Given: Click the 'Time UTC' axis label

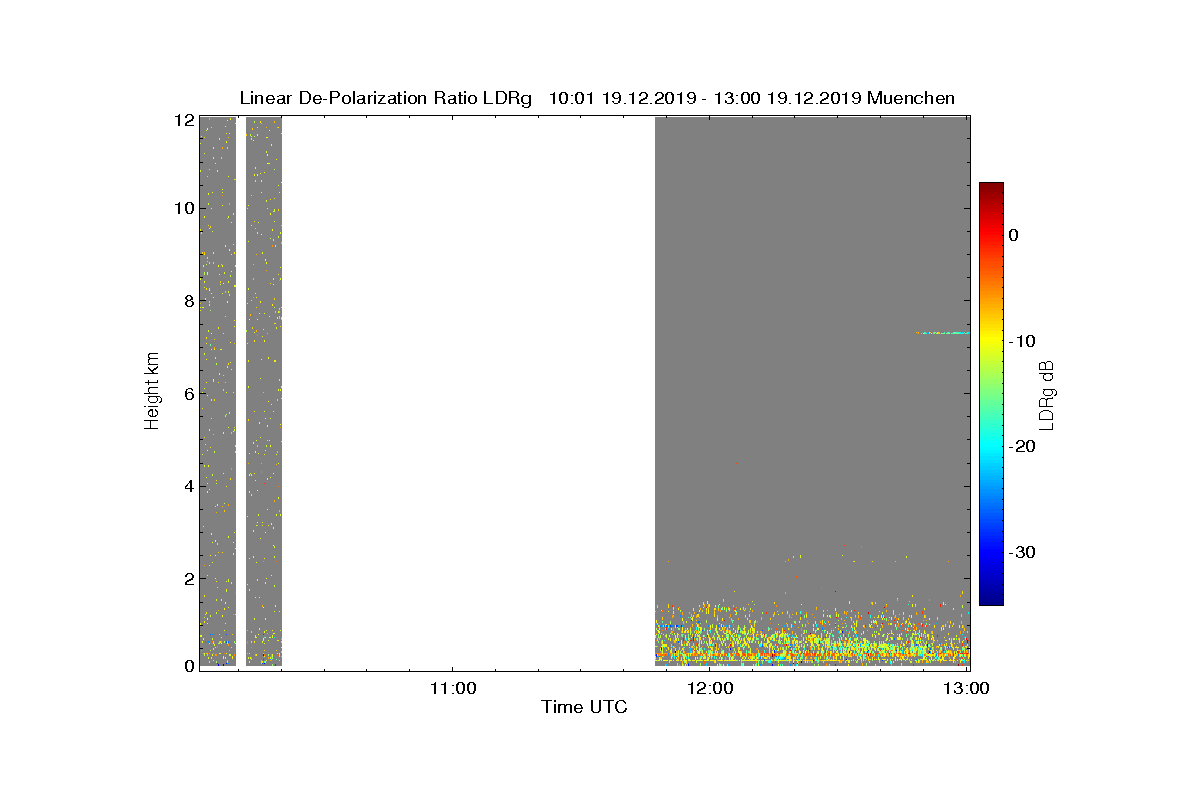Looking at the screenshot, I should [x=585, y=708].
